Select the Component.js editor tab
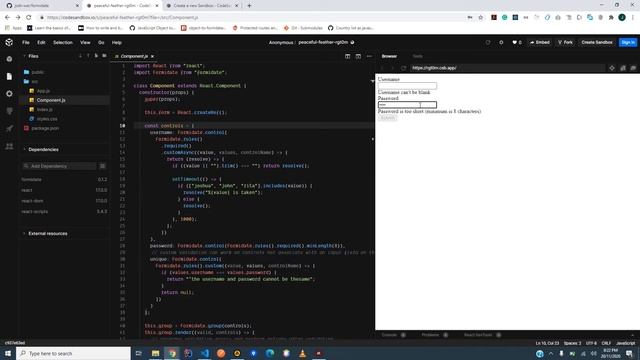 point(134,56)
